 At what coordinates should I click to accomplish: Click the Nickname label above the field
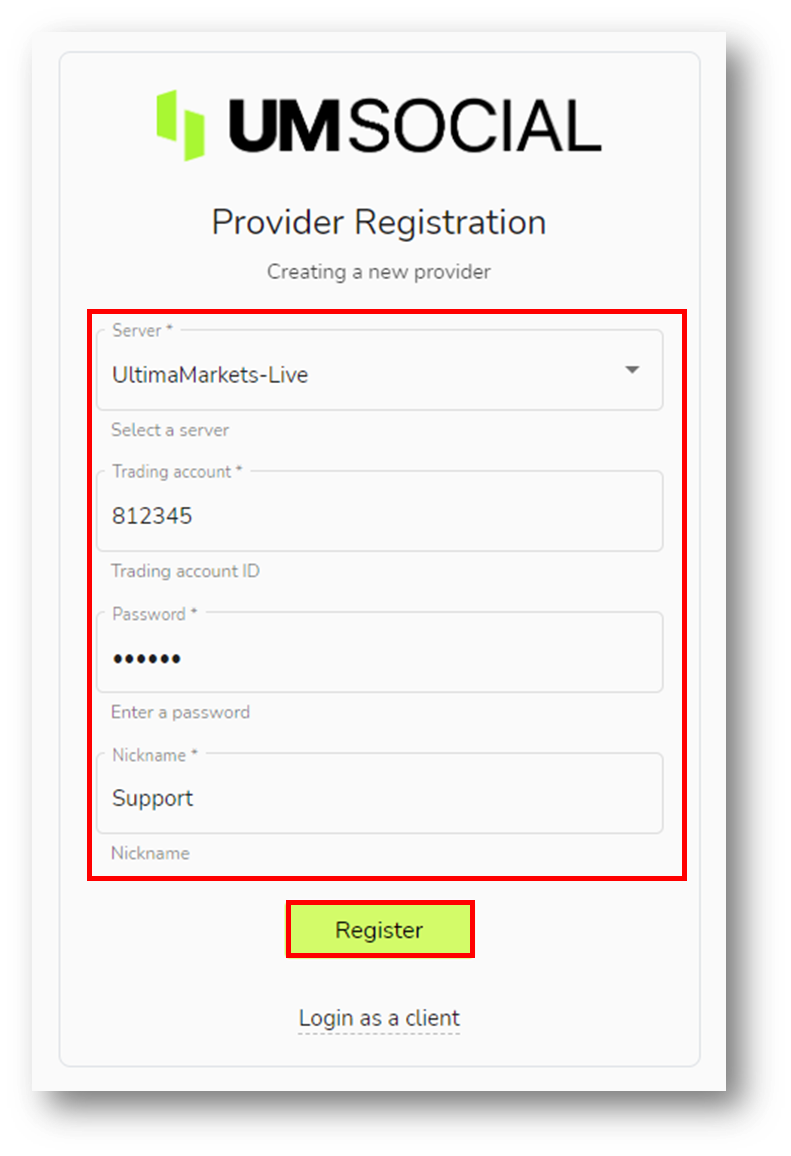[155, 756]
